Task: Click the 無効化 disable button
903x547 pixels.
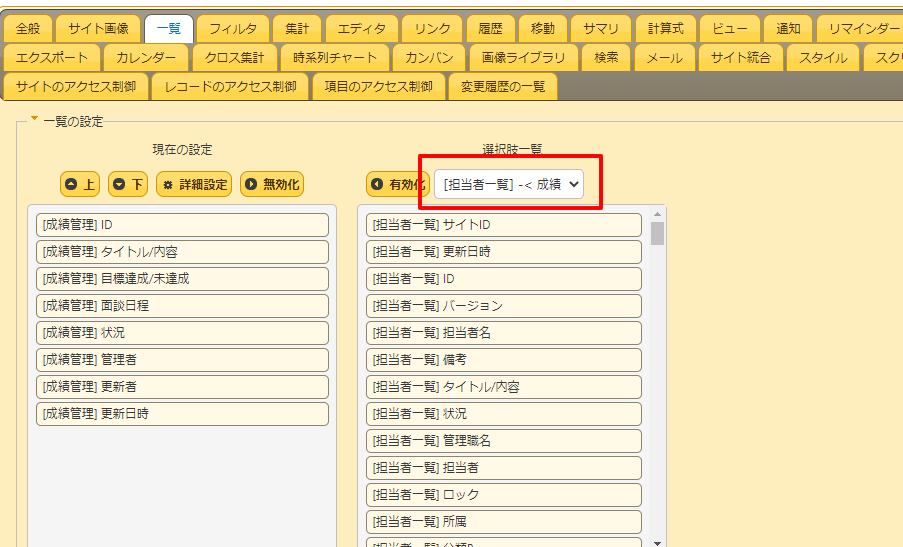Action: pyautogui.click(x=272, y=184)
